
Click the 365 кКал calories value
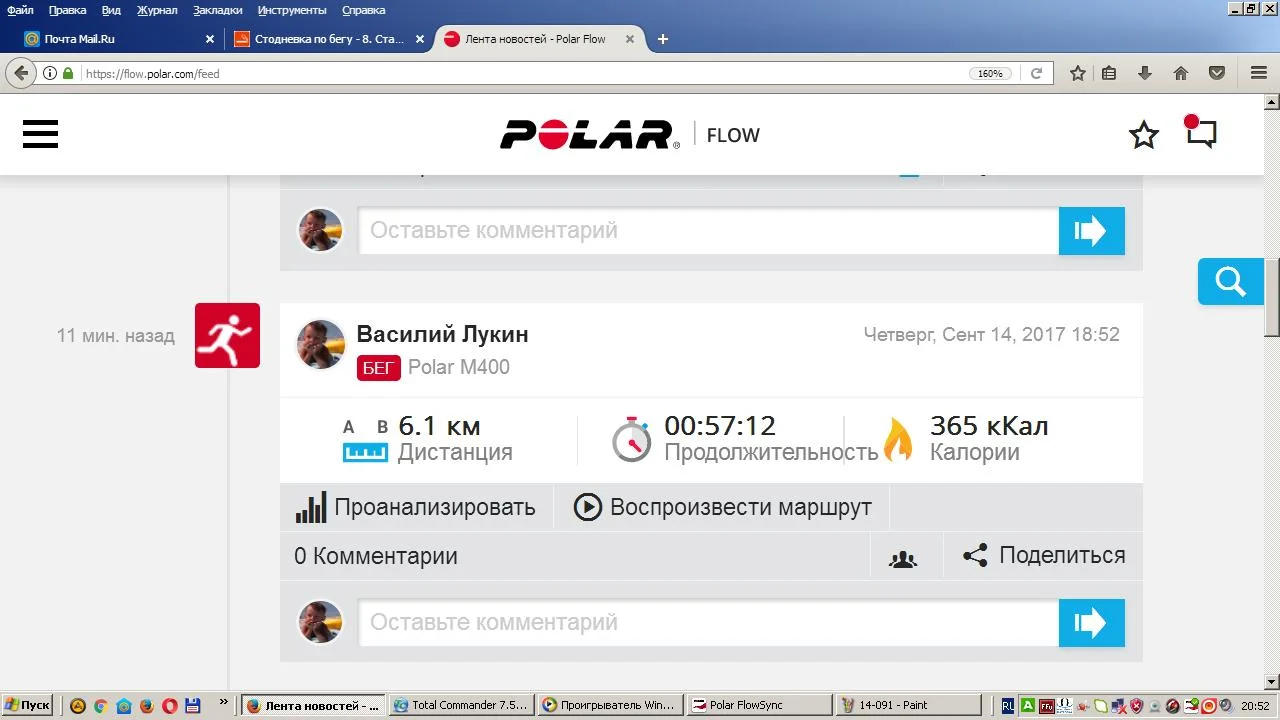coord(989,426)
